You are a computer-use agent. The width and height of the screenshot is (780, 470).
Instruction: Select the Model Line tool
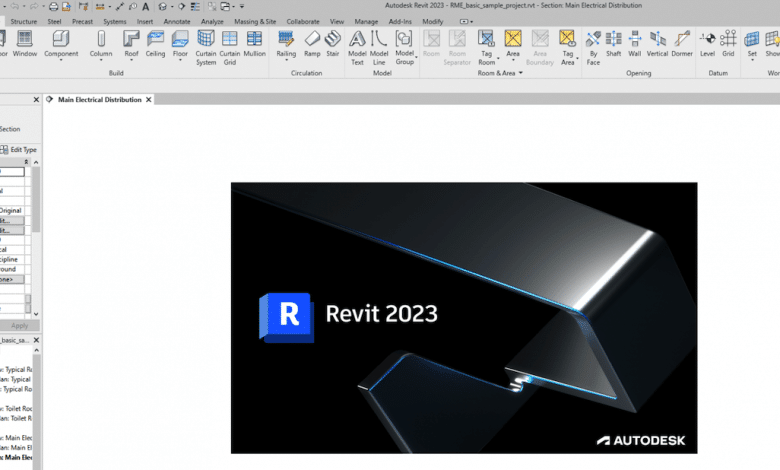(x=379, y=48)
